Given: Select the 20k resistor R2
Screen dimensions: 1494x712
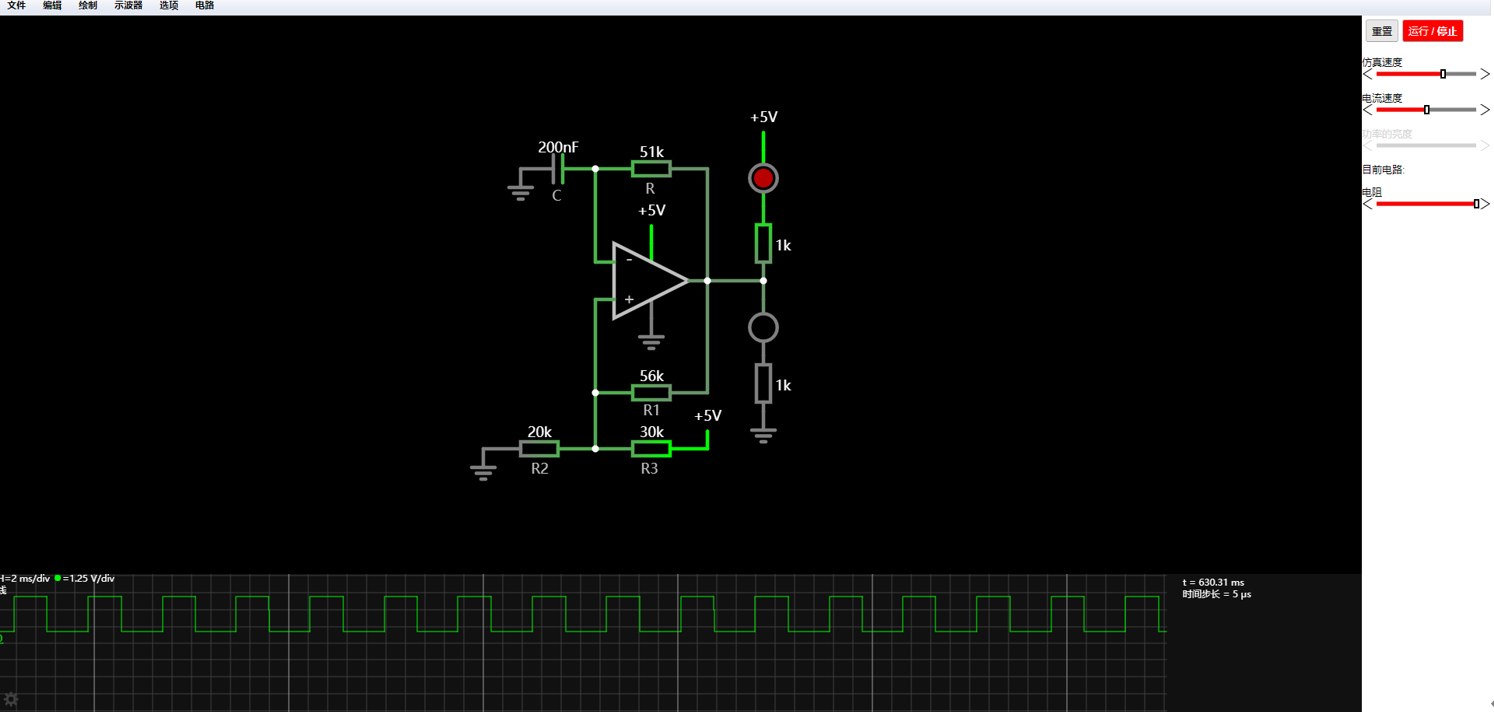Looking at the screenshot, I should (x=539, y=449).
